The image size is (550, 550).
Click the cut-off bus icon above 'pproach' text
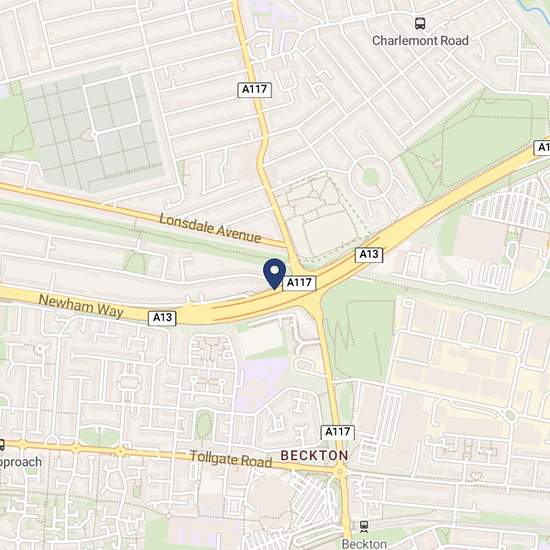pyautogui.click(x=2, y=446)
